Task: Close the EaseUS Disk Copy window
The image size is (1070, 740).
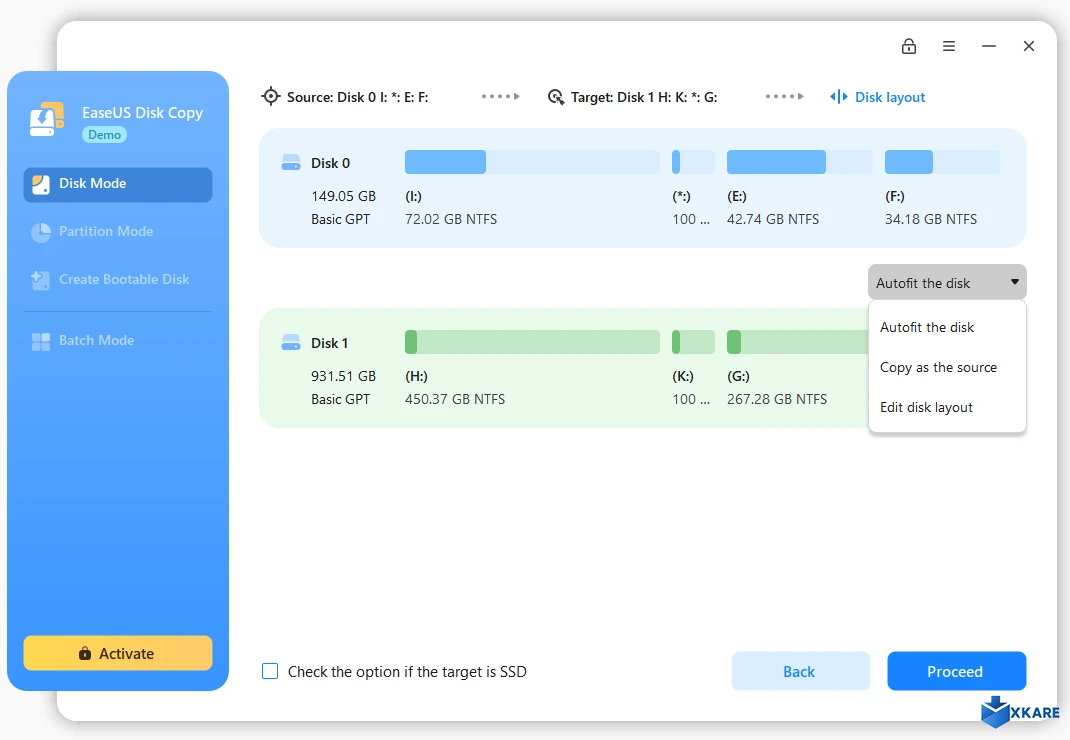Action: coord(1029,46)
